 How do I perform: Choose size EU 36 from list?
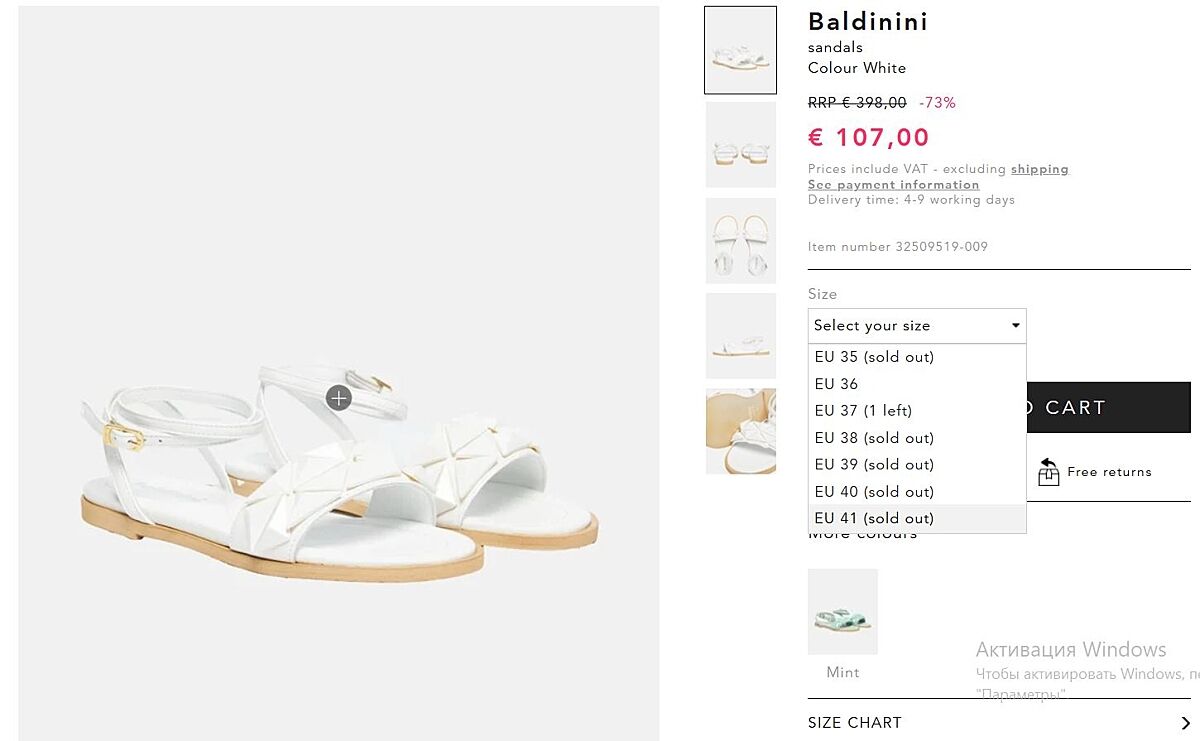[836, 384]
